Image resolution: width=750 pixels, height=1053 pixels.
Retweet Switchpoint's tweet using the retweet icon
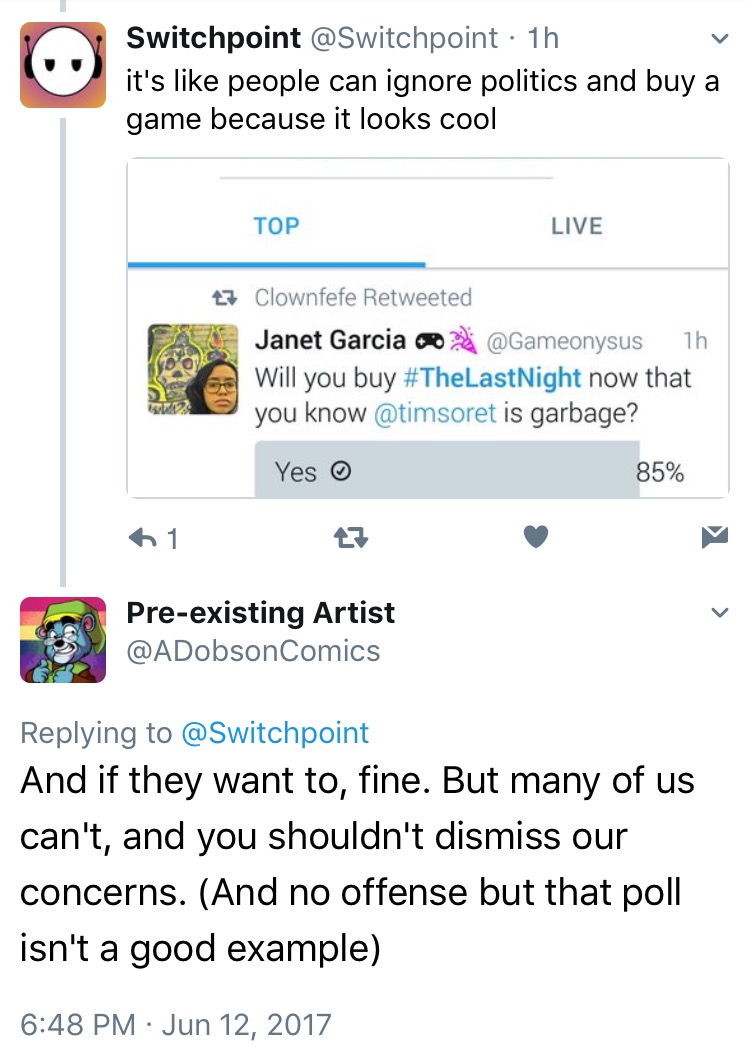pos(350,537)
